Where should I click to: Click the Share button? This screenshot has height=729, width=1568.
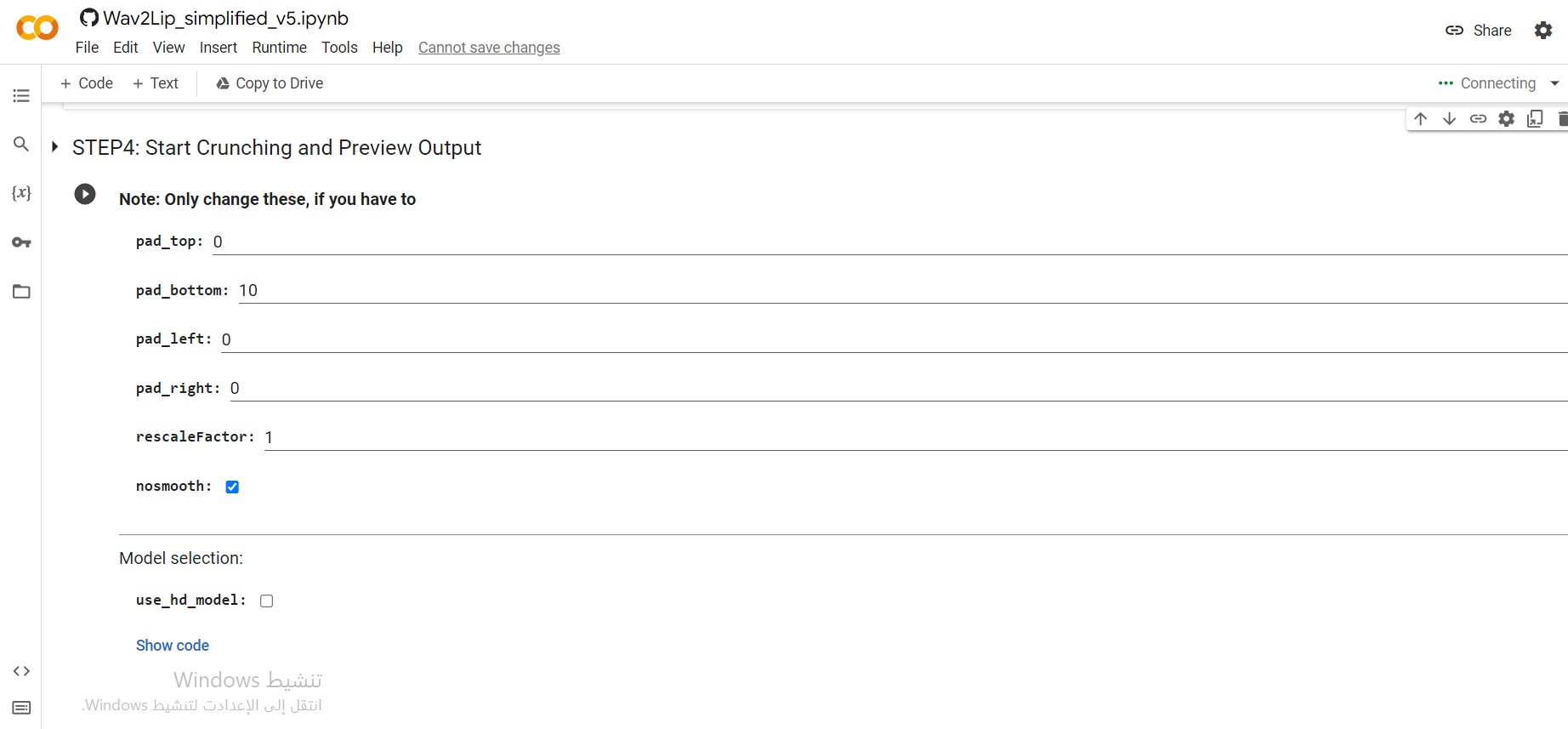[1479, 31]
